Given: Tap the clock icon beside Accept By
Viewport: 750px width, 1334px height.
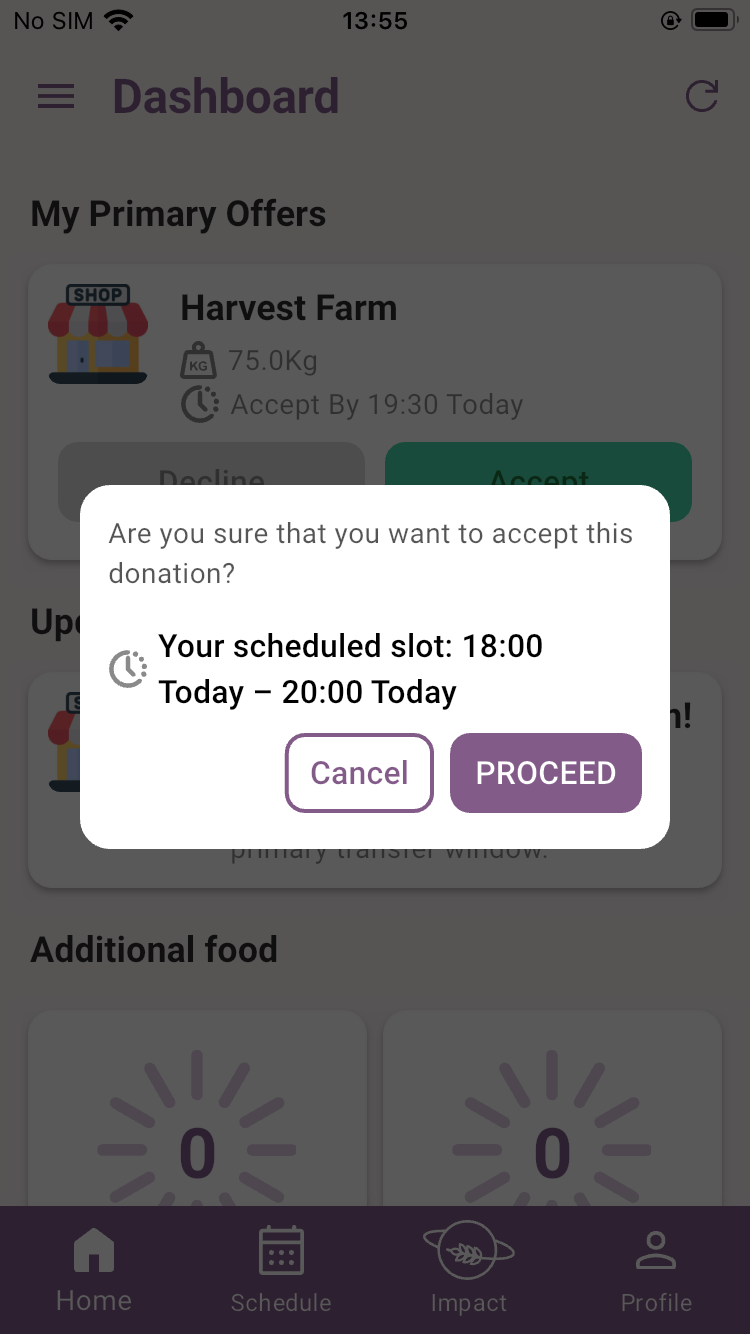Looking at the screenshot, I should pos(200,404).
